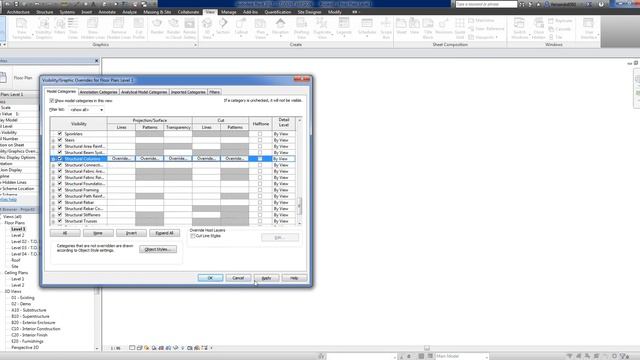The width and height of the screenshot is (640, 360).
Task: Select Show Hidden Lines tool
Action: pyautogui.click(x=93, y=28)
